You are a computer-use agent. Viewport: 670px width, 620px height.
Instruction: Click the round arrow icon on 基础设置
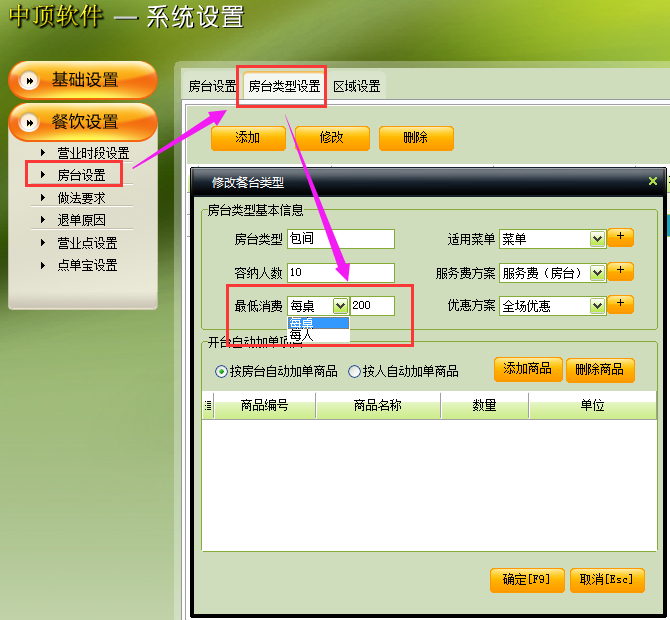29,80
